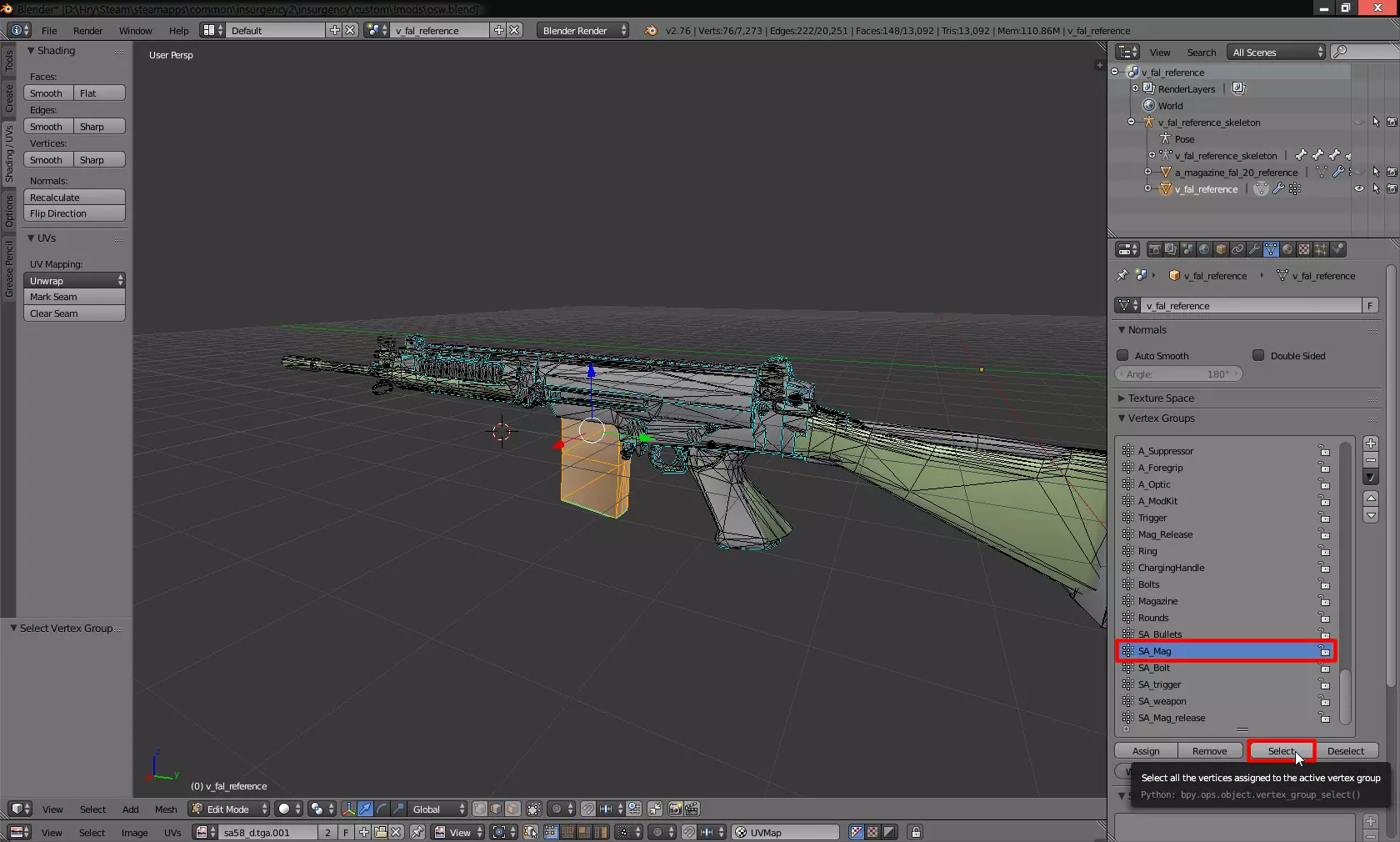Remove vertex group with minus button
Screen dimensions: 1400x842
(x=1371, y=460)
